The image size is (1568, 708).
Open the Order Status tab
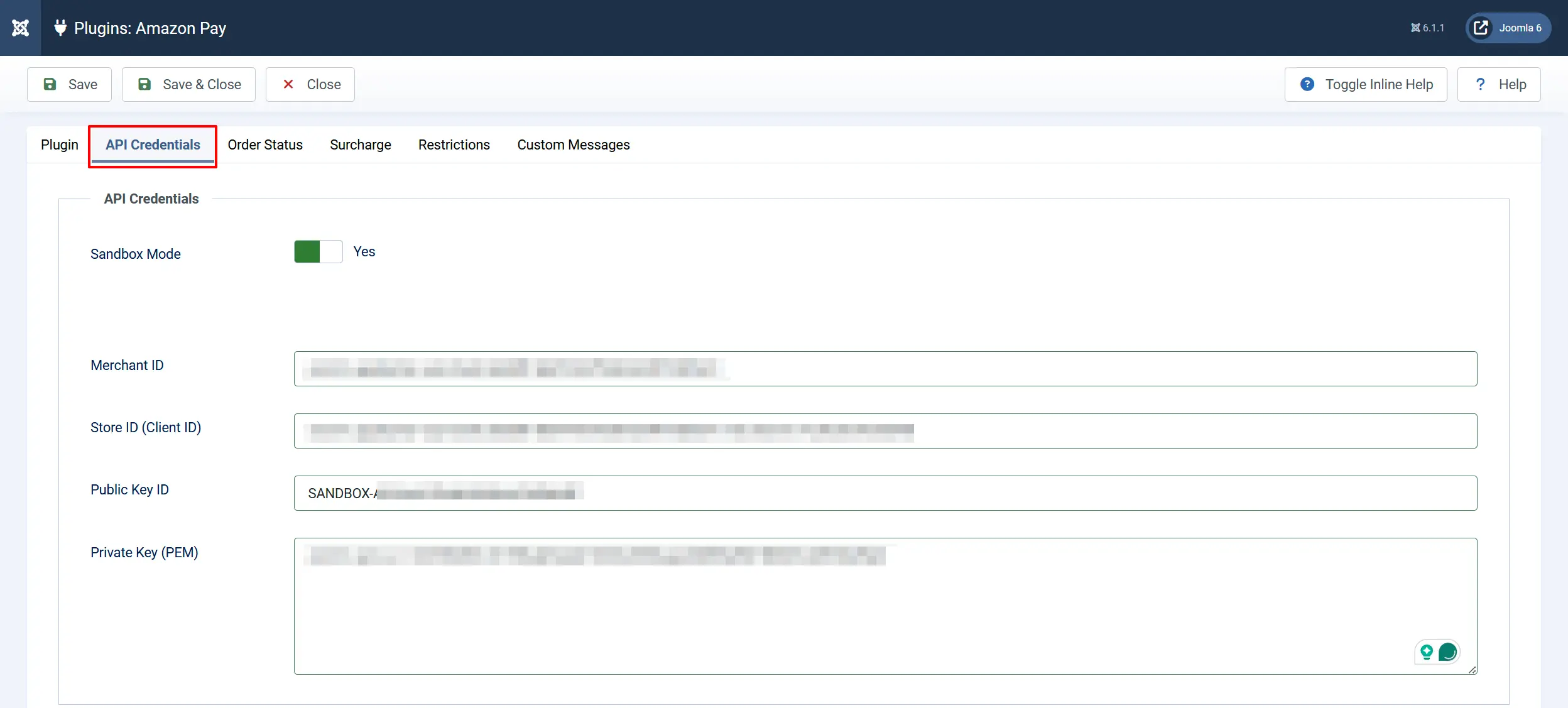click(x=265, y=144)
